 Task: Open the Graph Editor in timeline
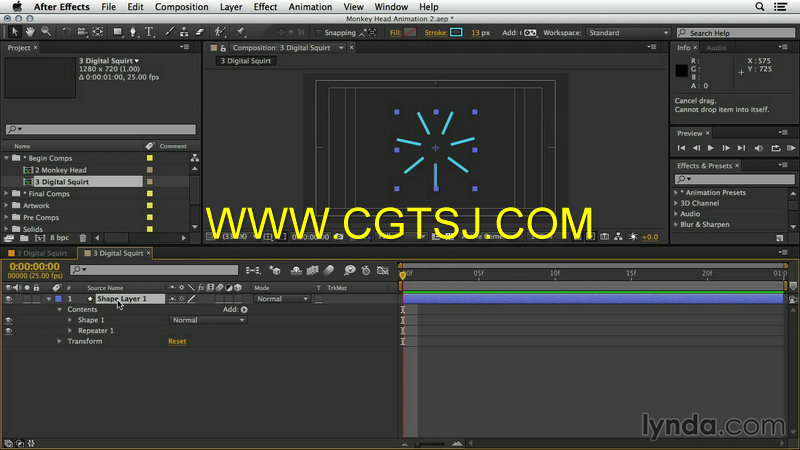tap(383, 270)
